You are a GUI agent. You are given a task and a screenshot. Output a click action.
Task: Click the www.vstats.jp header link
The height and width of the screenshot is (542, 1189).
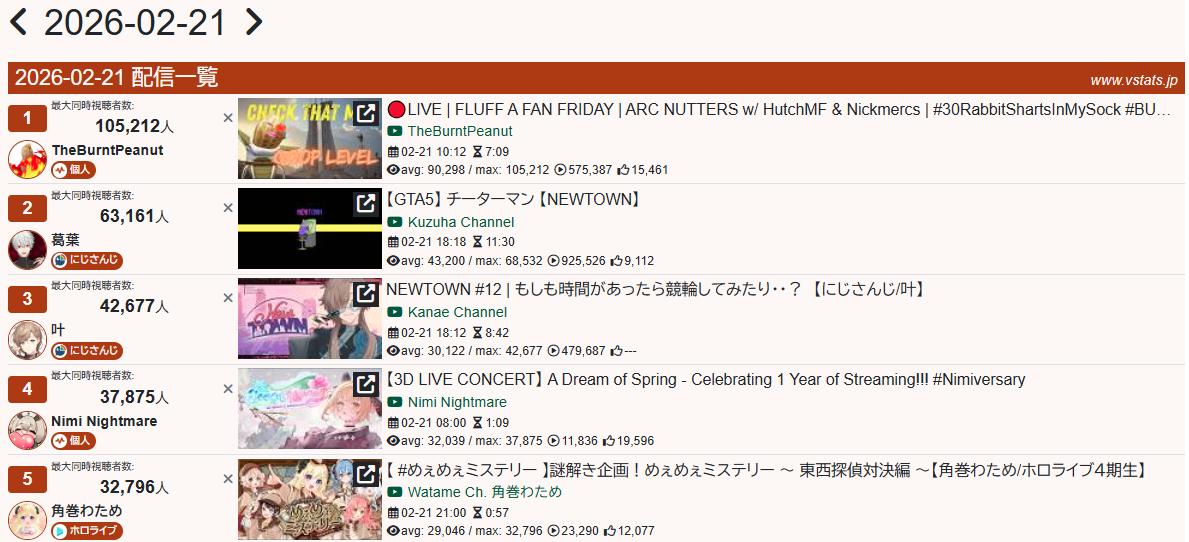1133,80
